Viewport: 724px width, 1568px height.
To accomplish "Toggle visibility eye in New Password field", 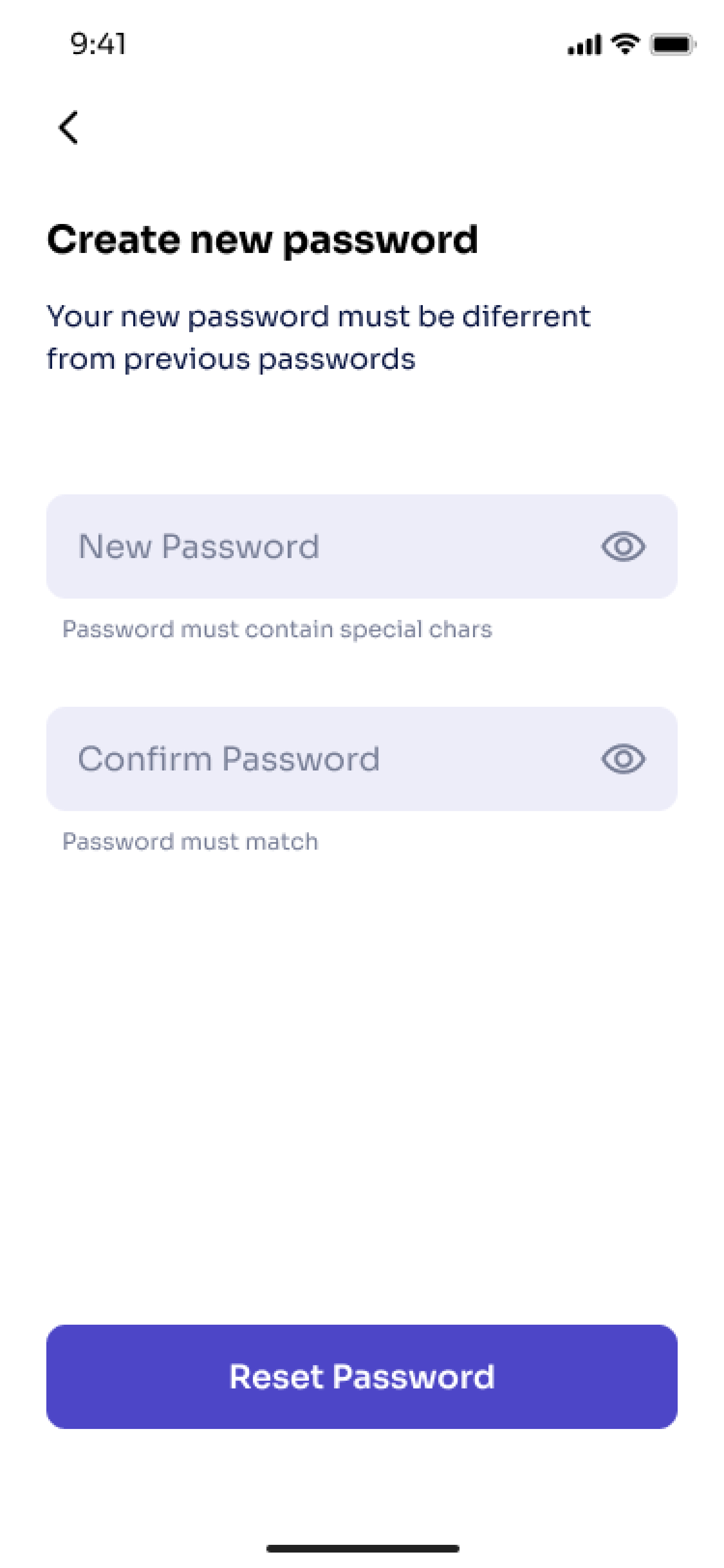I will 623,546.
